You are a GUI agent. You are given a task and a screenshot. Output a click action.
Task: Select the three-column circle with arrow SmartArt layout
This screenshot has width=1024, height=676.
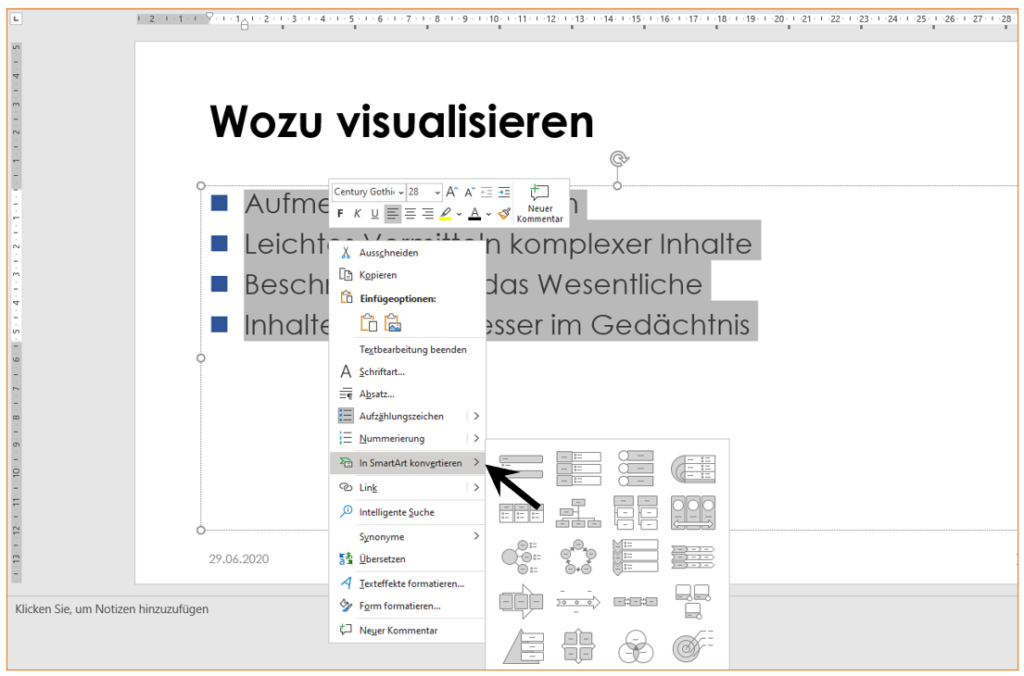693,513
